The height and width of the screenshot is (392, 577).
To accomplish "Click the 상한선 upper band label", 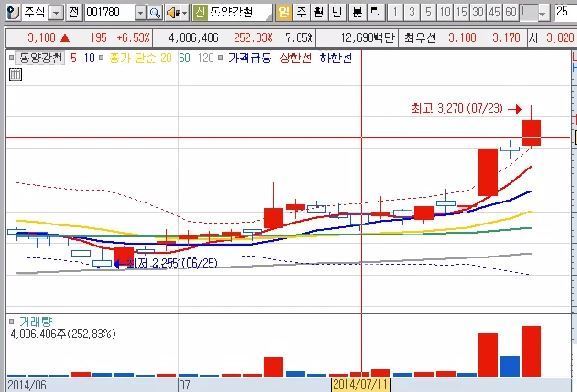I will [x=295, y=58].
